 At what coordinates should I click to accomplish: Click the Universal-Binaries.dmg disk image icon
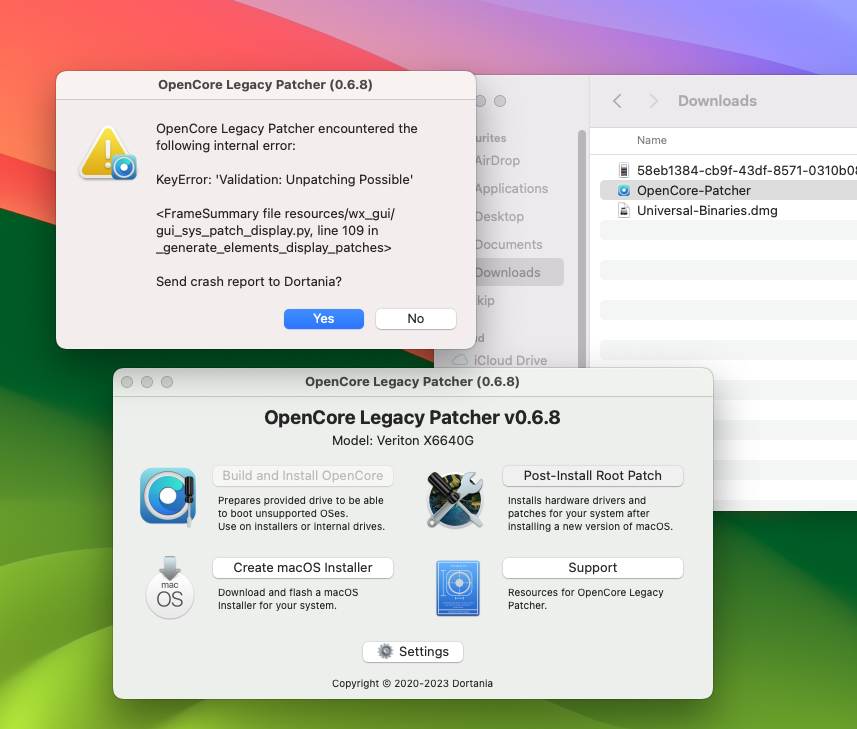(624, 210)
